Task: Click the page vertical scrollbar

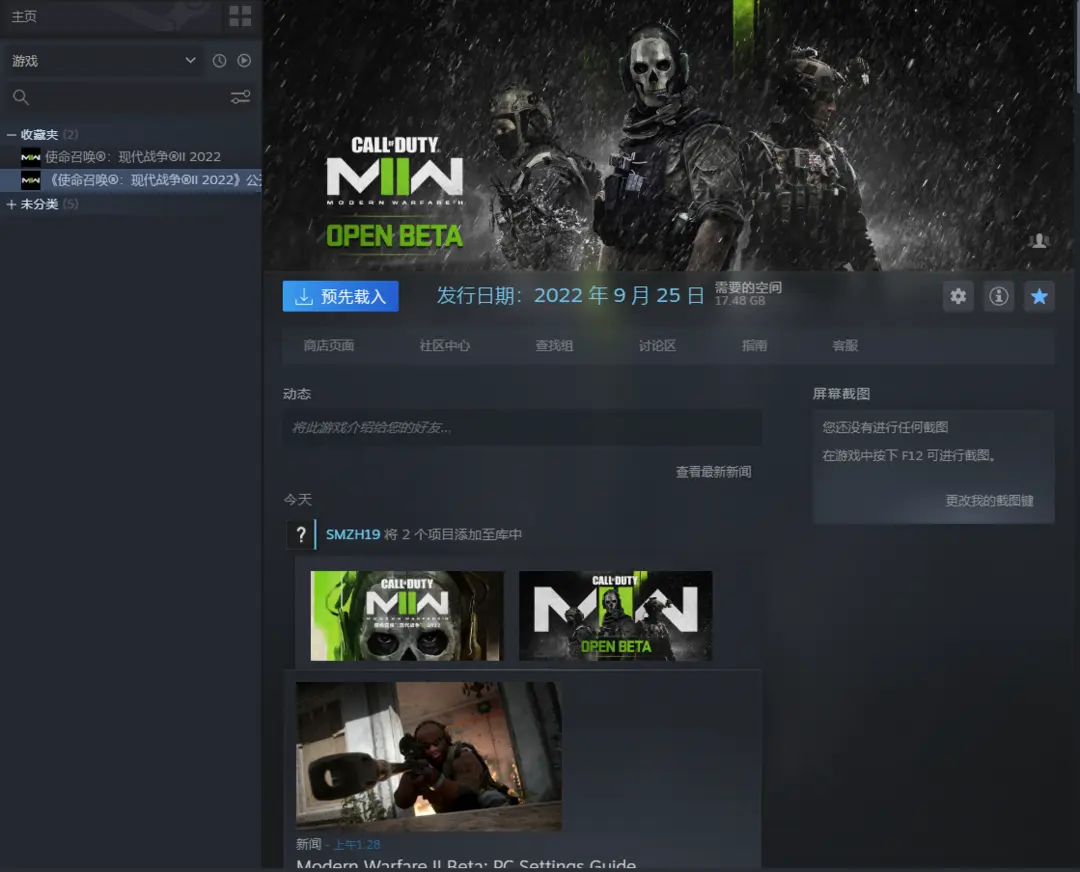Action: (1077, 45)
